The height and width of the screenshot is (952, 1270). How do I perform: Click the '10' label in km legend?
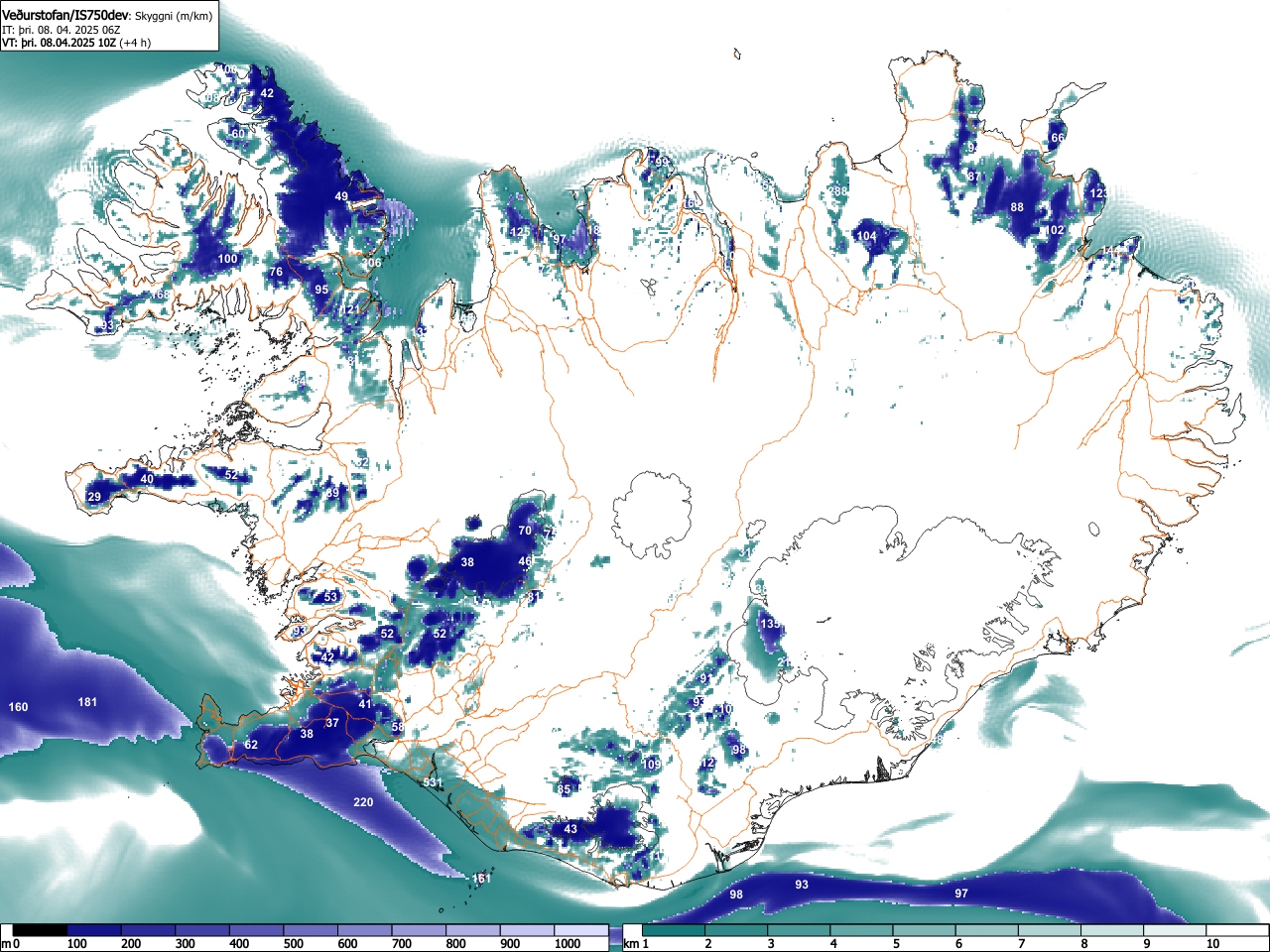tap(1212, 944)
